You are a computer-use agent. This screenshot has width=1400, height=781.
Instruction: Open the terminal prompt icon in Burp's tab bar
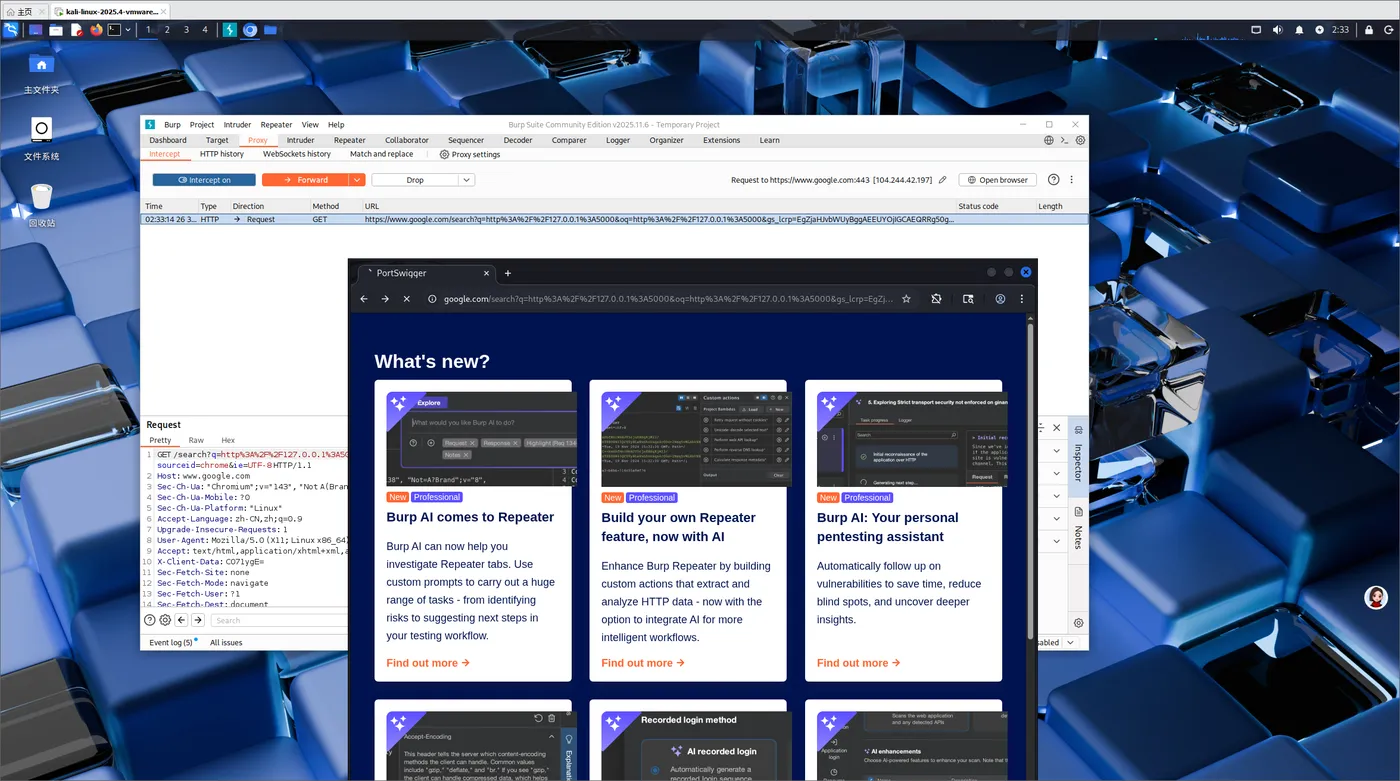point(1065,141)
